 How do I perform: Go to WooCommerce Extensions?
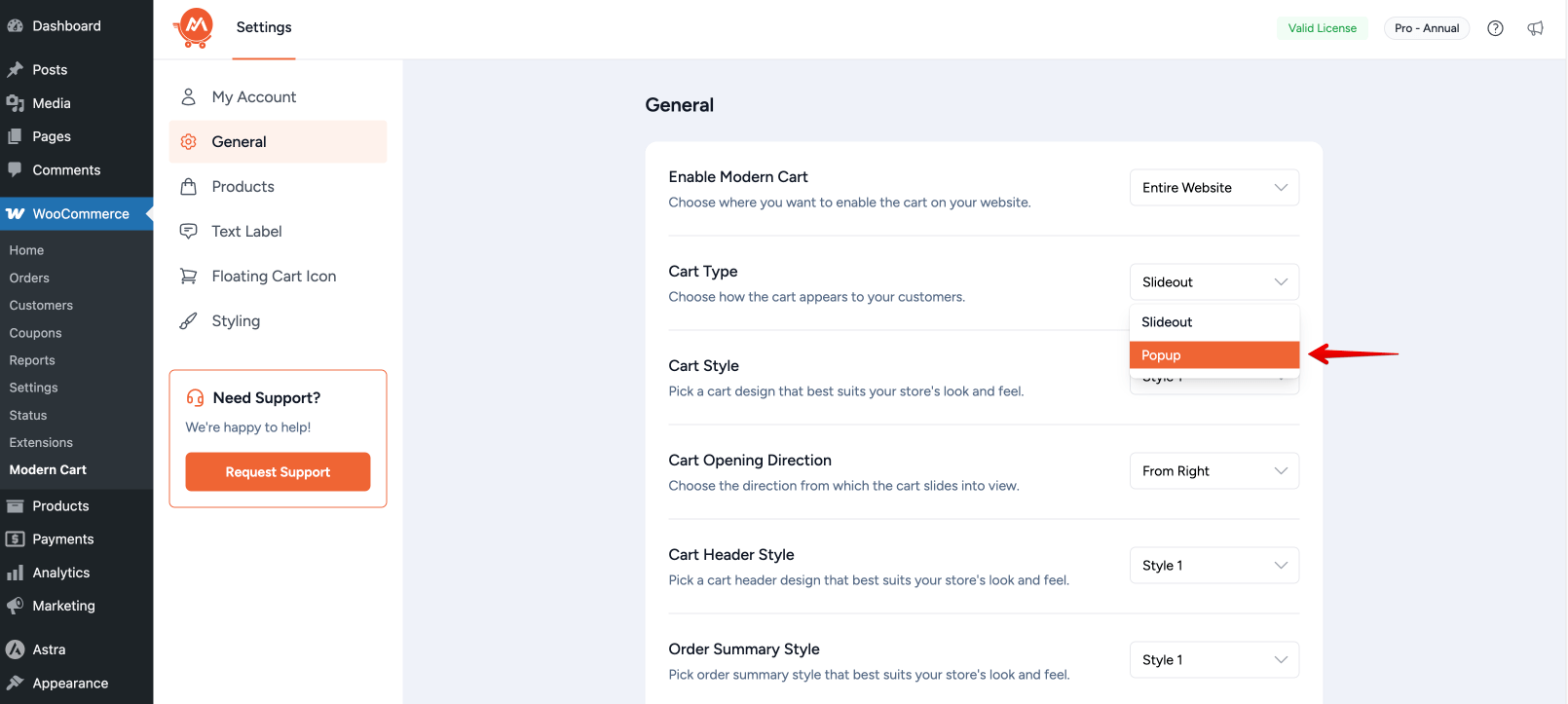click(x=41, y=442)
